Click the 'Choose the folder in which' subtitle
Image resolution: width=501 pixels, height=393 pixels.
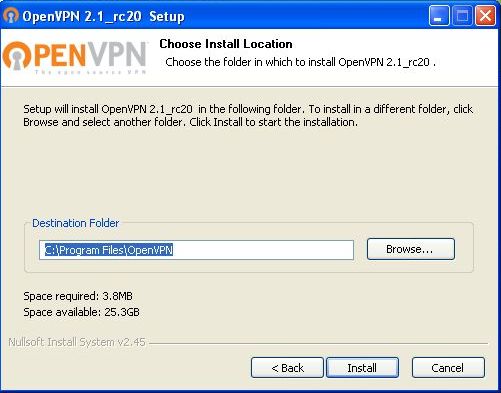click(x=300, y=62)
